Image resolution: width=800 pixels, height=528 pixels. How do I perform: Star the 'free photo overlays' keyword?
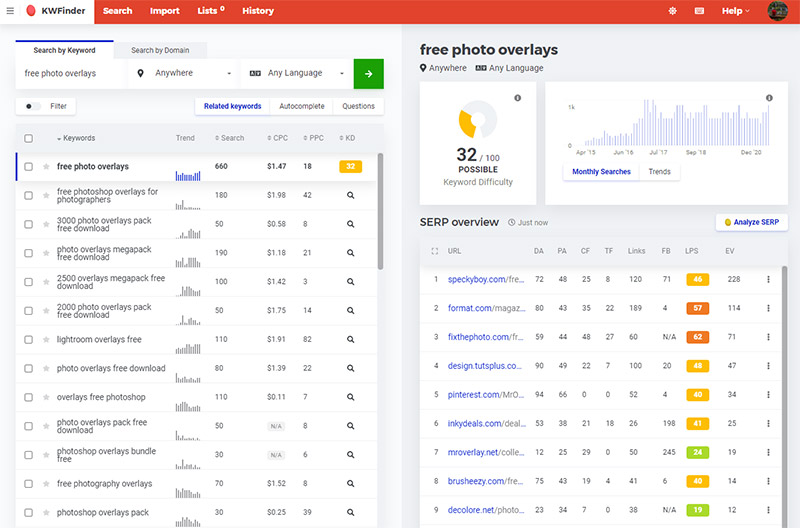pyautogui.click(x=46, y=167)
